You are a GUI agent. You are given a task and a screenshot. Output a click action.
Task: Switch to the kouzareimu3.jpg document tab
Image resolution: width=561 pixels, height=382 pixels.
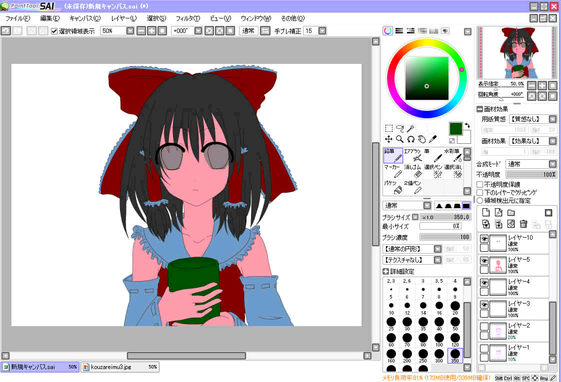click(120, 367)
